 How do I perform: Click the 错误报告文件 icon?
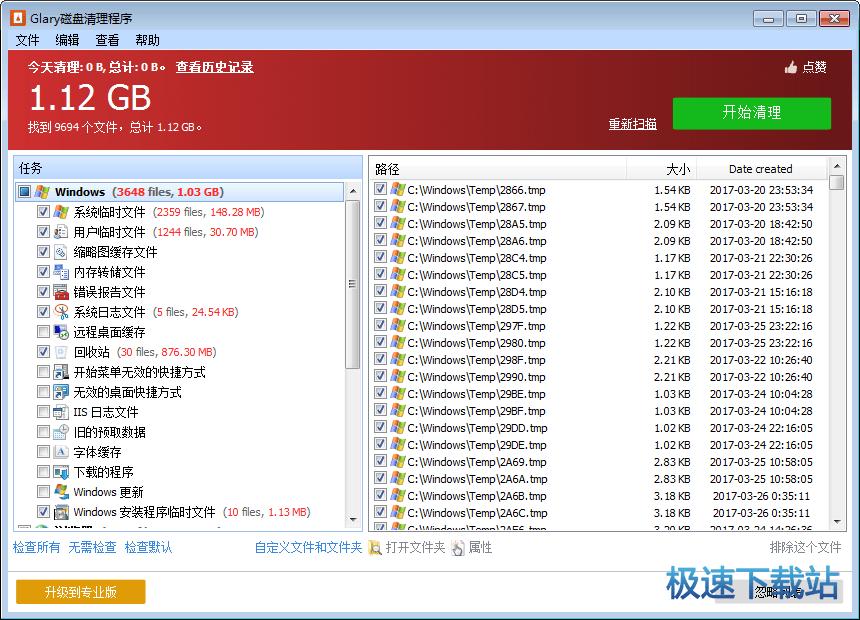tap(61, 292)
